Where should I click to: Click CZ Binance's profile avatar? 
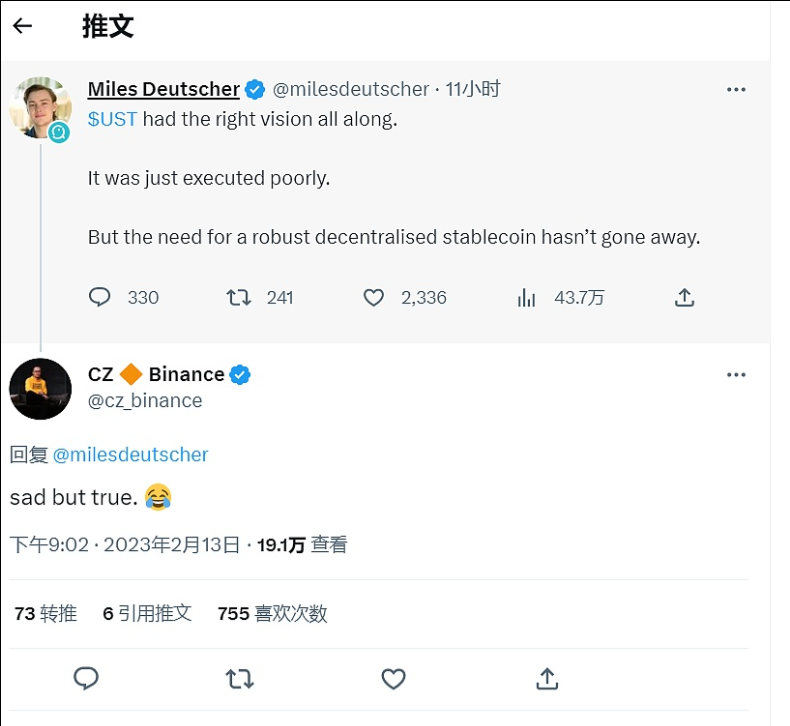(40, 389)
